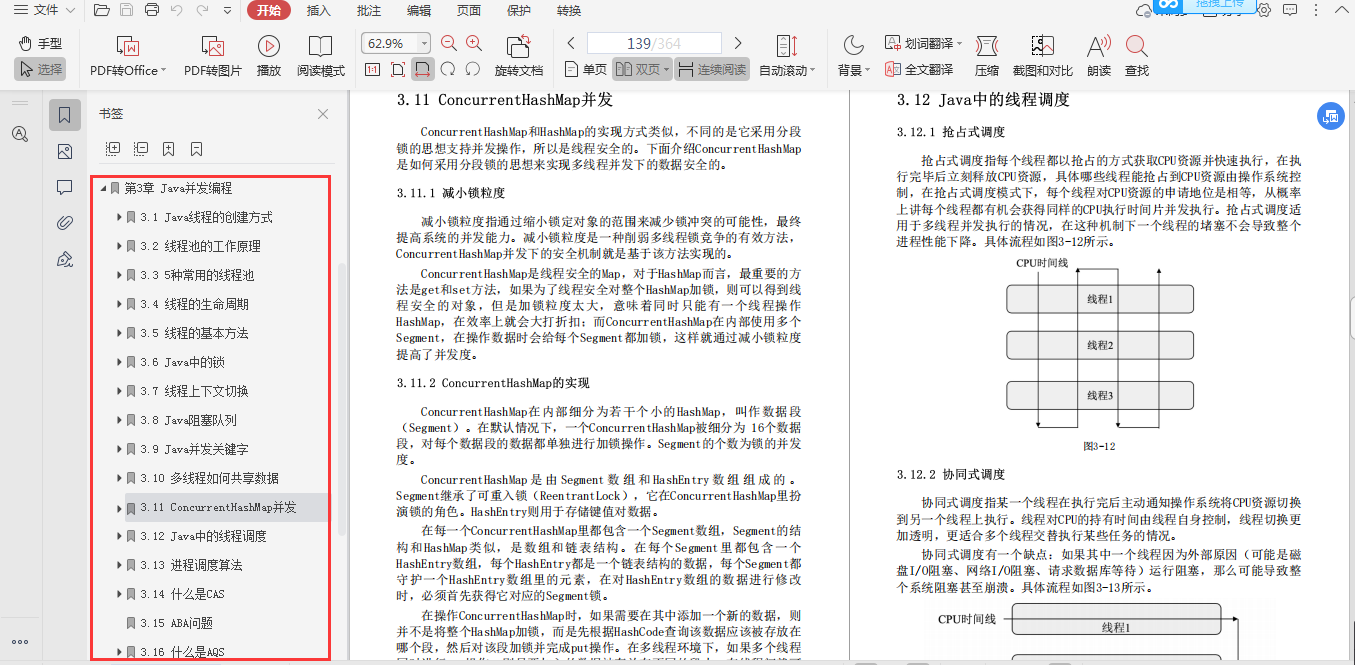Open 自动滚动 auto-scroll dropdown
The width and height of the screenshot is (1355, 665).
click(x=787, y=56)
